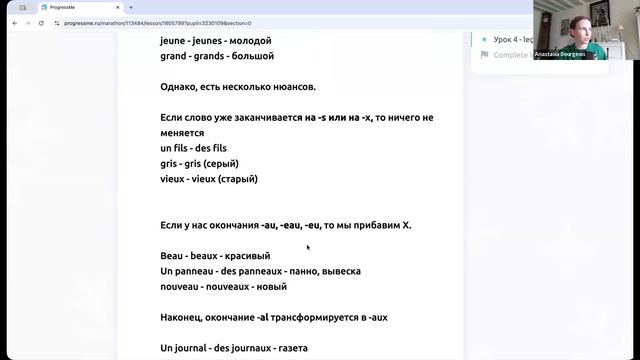The image size is (640, 360).
Task: Click 'Un journal - des journaux' line
Action: [x=234, y=348]
